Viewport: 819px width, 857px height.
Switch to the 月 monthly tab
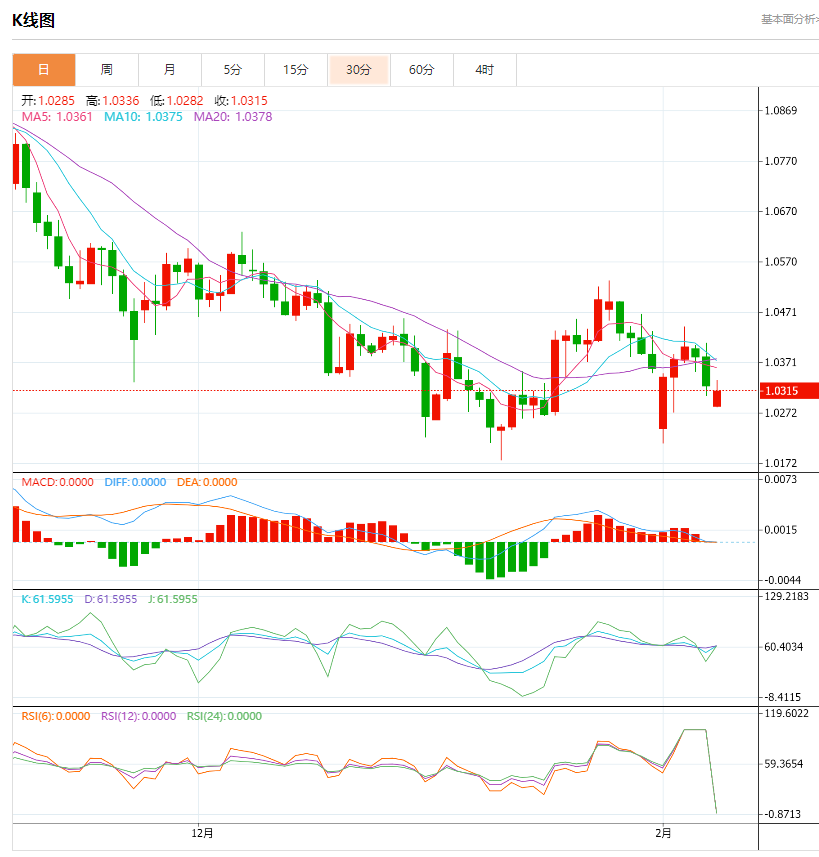coord(169,69)
